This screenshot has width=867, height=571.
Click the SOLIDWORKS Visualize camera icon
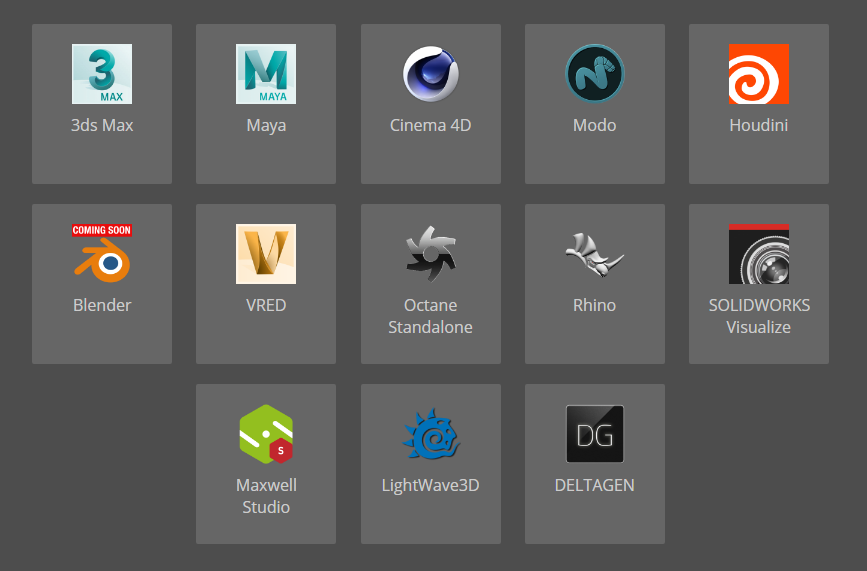click(x=758, y=254)
